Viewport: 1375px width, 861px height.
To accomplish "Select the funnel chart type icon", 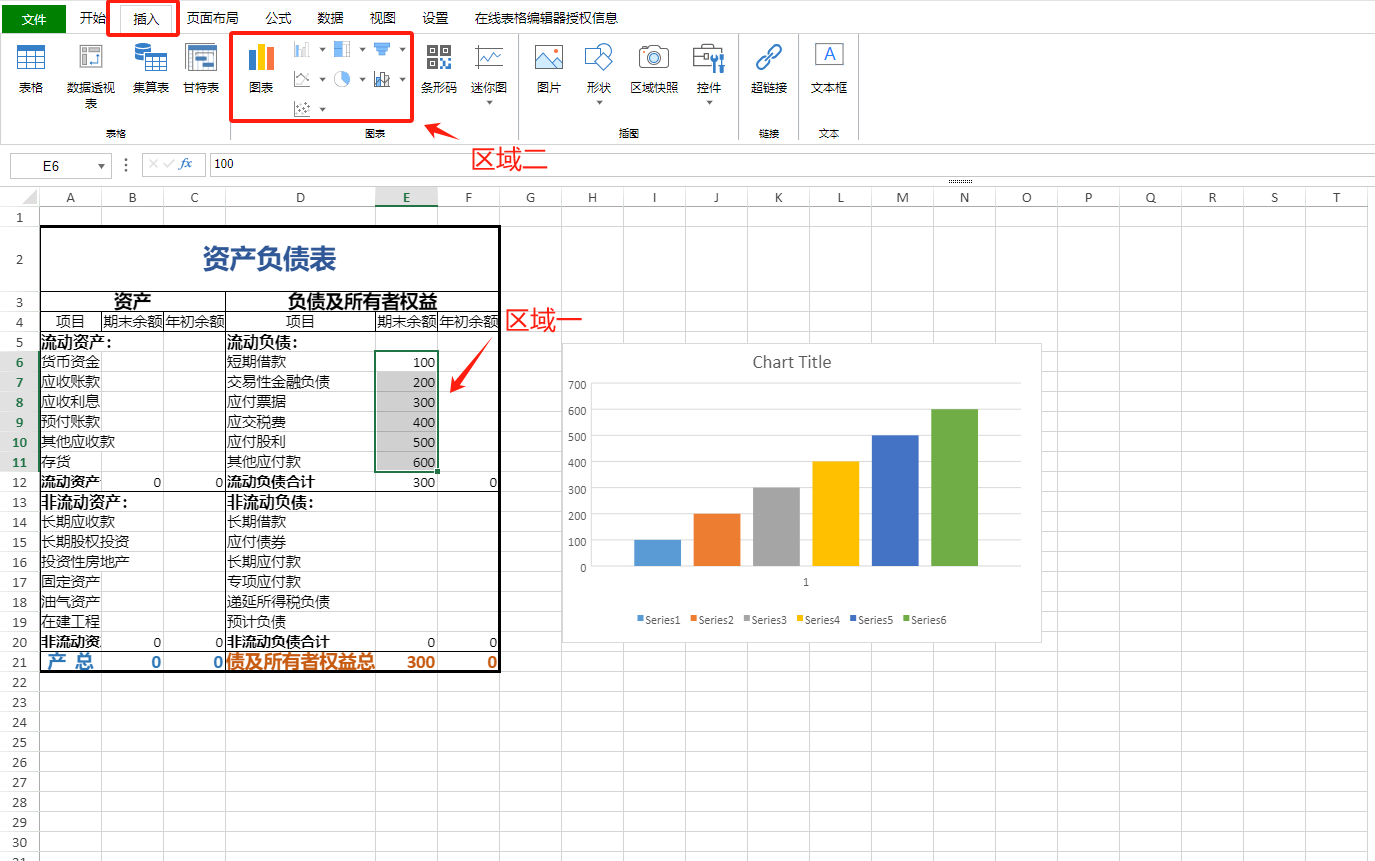I will point(382,49).
